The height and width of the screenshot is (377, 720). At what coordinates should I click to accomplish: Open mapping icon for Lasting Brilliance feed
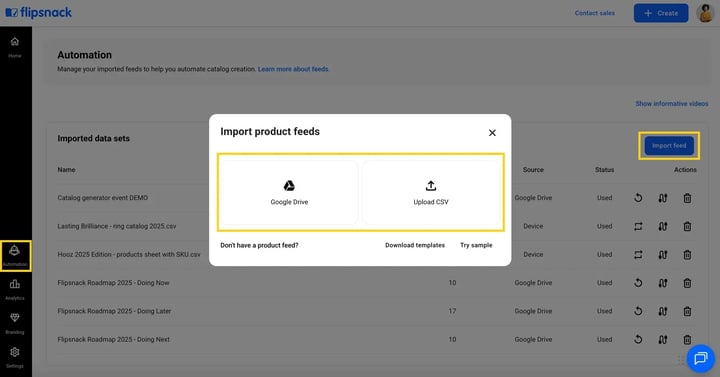663,226
